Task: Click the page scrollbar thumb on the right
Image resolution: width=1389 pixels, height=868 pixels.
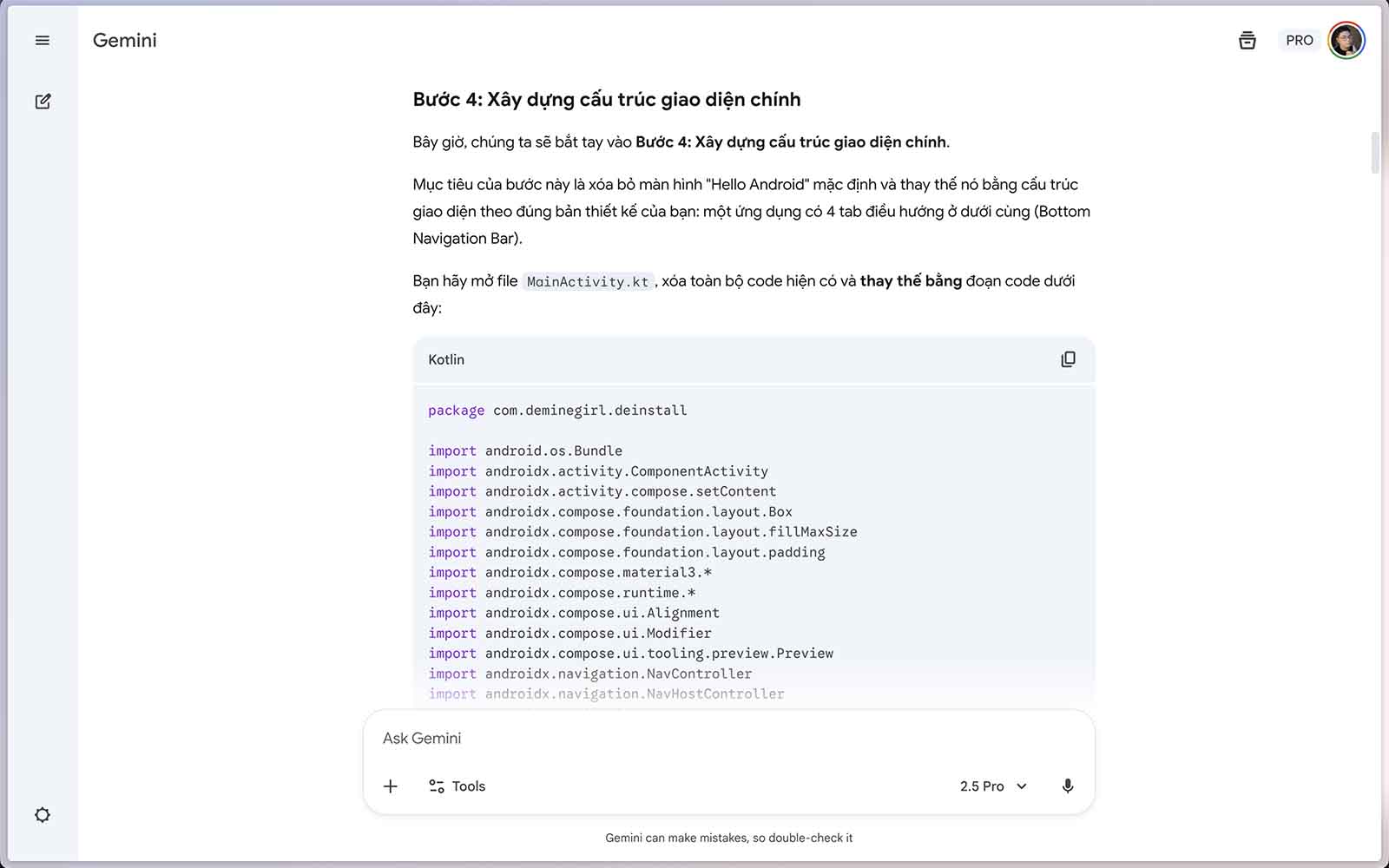Action: point(1374,153)
